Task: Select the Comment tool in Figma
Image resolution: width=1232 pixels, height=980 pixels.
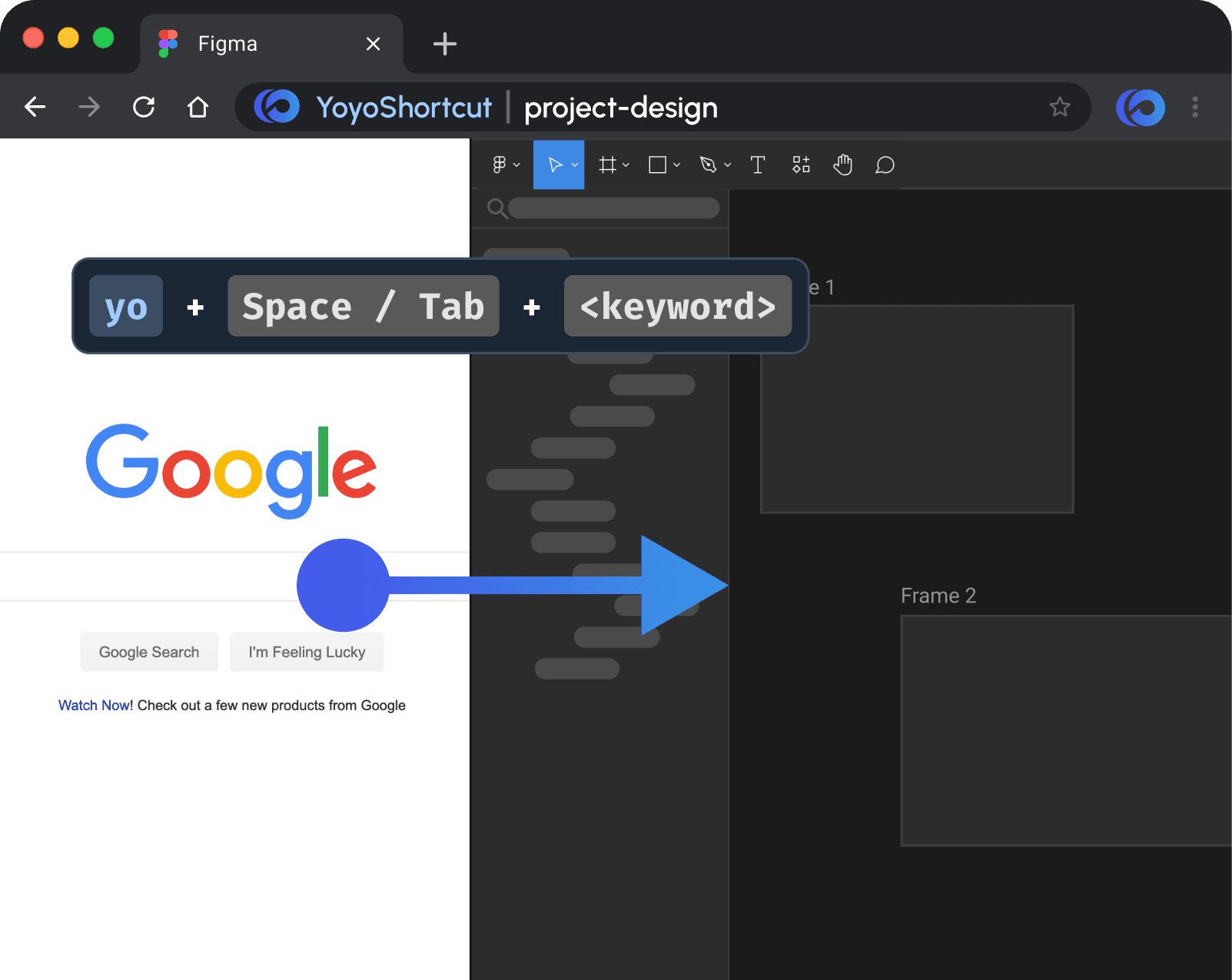Action: (x=885, y=164)
